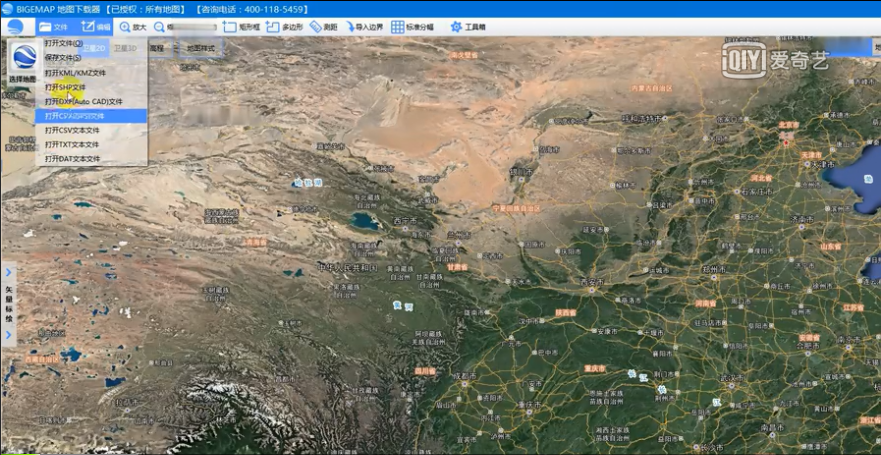Choose 打开SHP文件 menu entry
This screenshot has width=881, height=455.
pyautogui.click(x=92, y=87)
